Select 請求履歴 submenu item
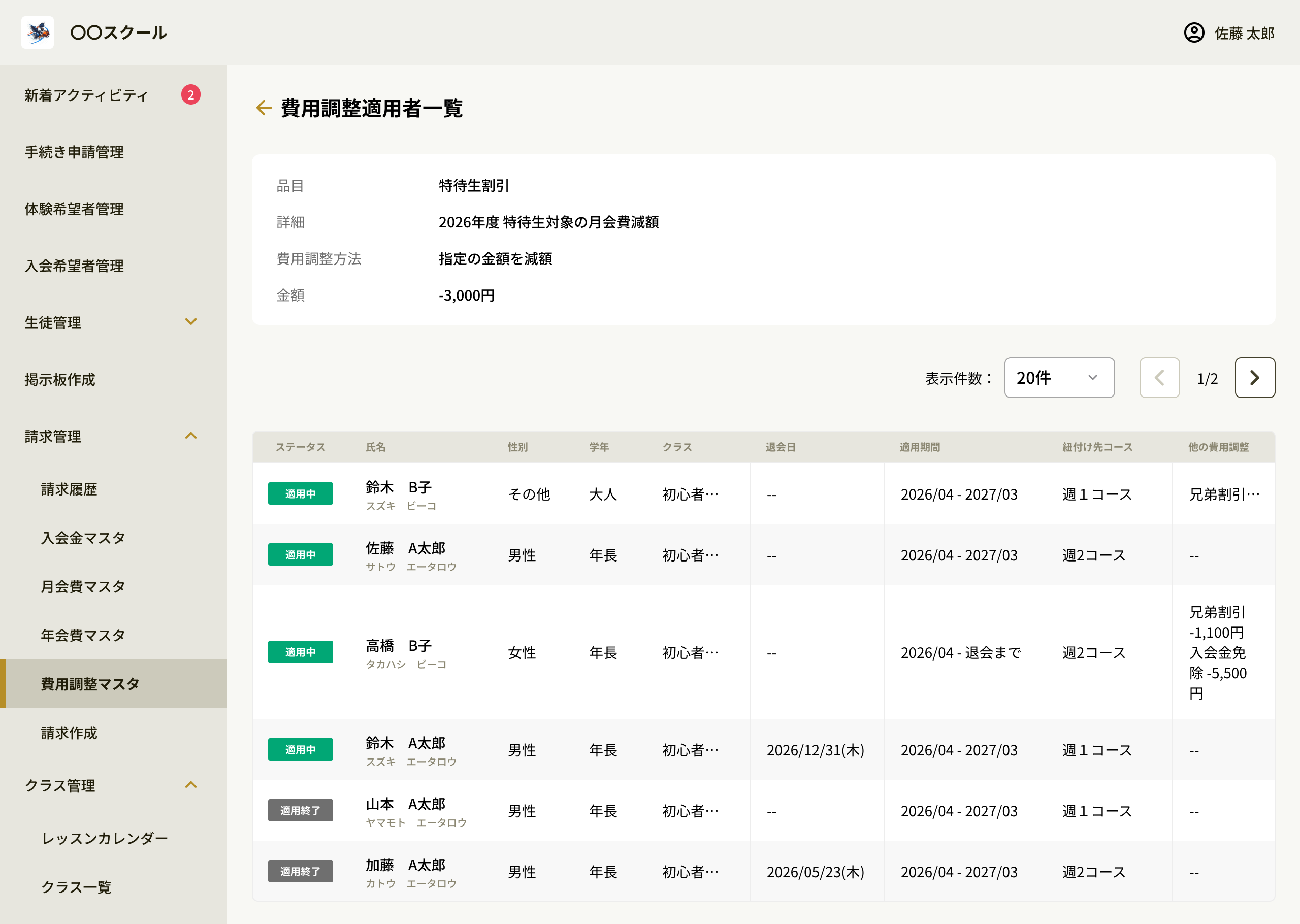Viewport: 1300px width, 924px height. click(x=69, y=489)
